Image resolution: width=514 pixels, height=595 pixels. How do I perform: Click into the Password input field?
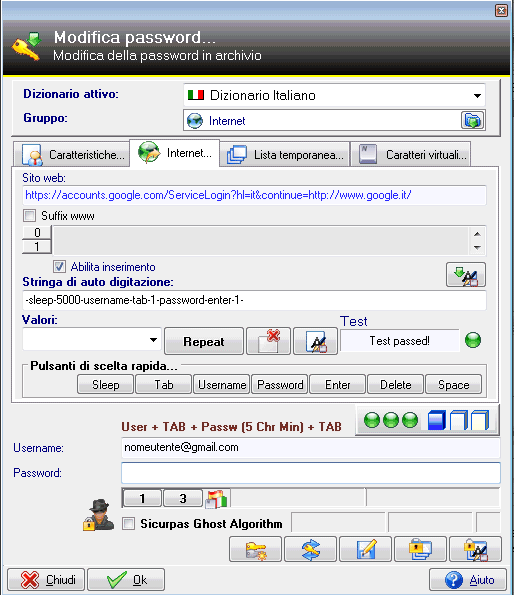point(311,473)
